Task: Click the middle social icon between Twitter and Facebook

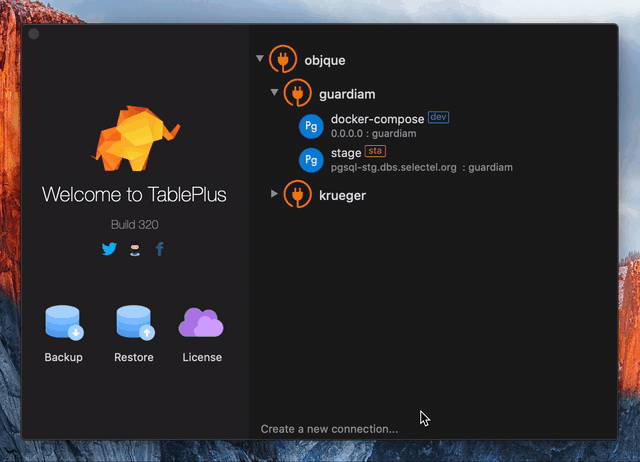Action: 135,249
